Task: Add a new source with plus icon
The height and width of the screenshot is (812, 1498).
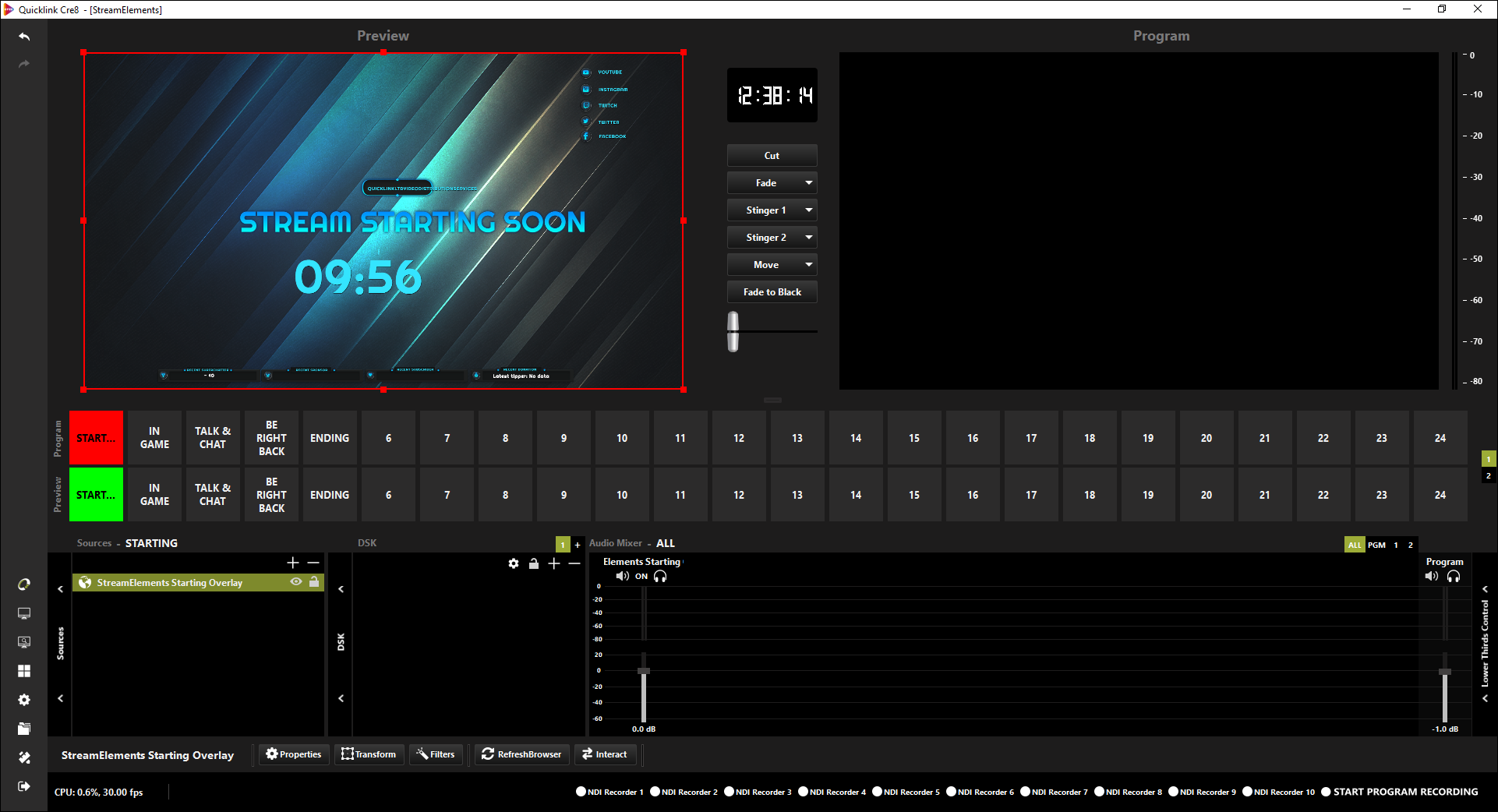Action: click(x=293, y=563)
